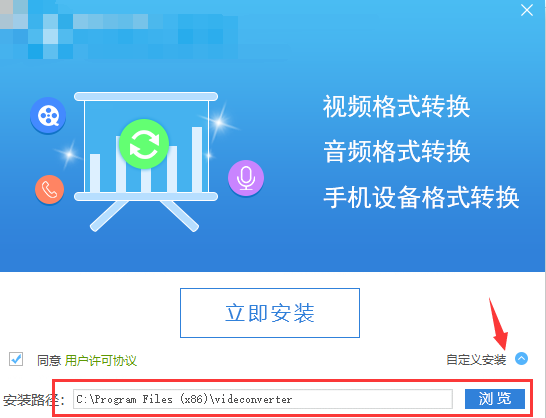Click the blue film reel icon
Screen dimensions: 546x418
pos(48,115)
